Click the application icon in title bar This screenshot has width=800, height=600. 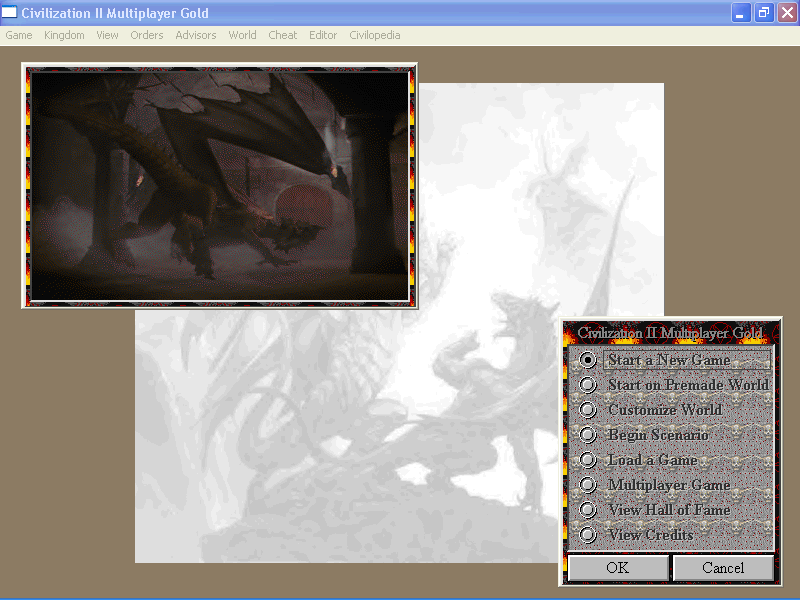click(10, 12)
